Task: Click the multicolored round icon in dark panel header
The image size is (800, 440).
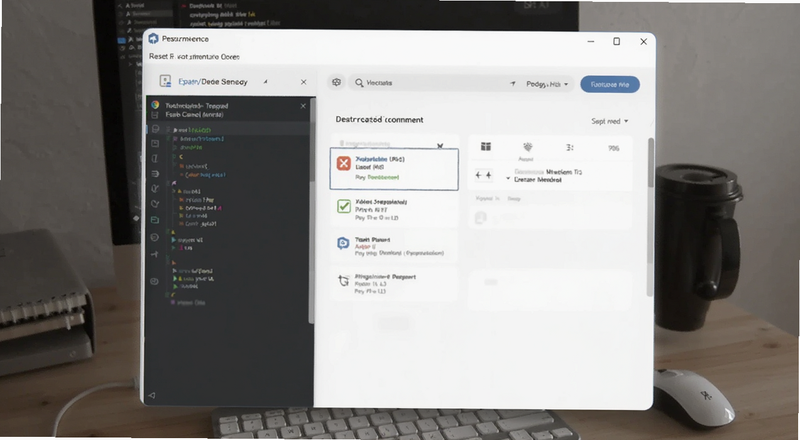Action: point(155,105)
